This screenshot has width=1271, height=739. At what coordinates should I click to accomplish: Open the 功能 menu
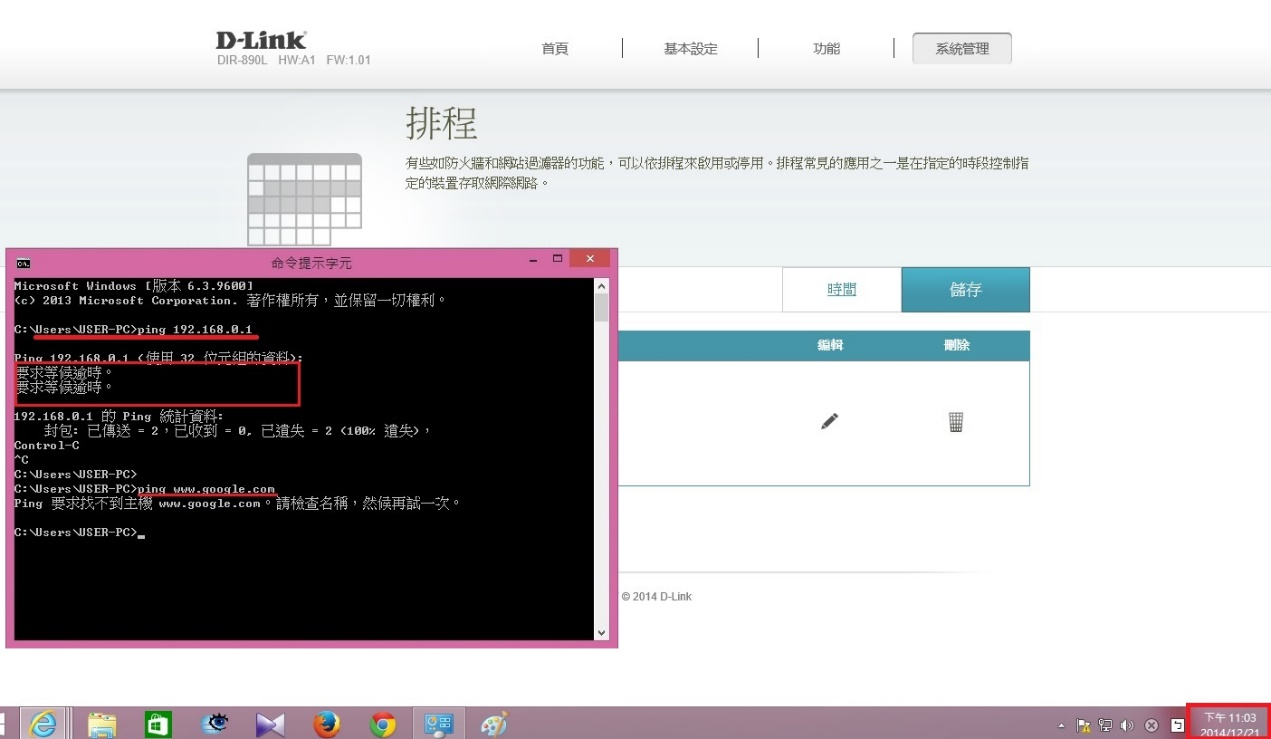826,49
